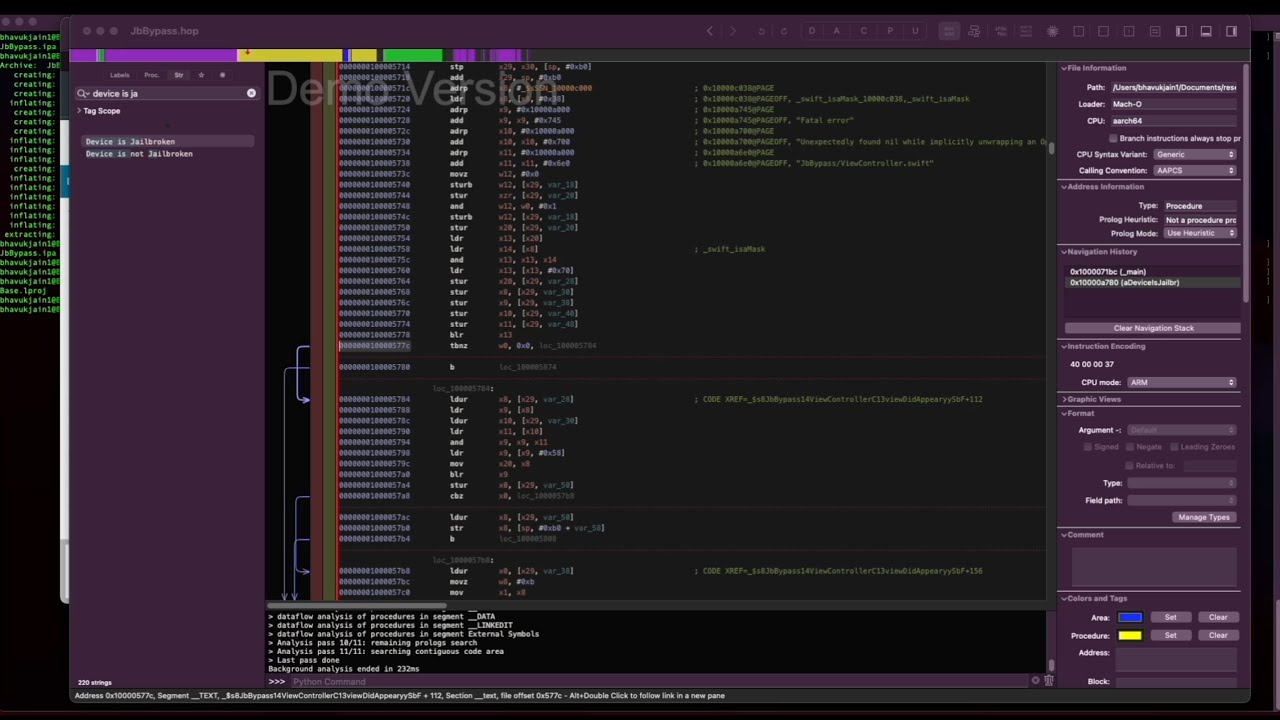
Task: Collapse the Colors and Tags section
Action: tap(1063, 599)
